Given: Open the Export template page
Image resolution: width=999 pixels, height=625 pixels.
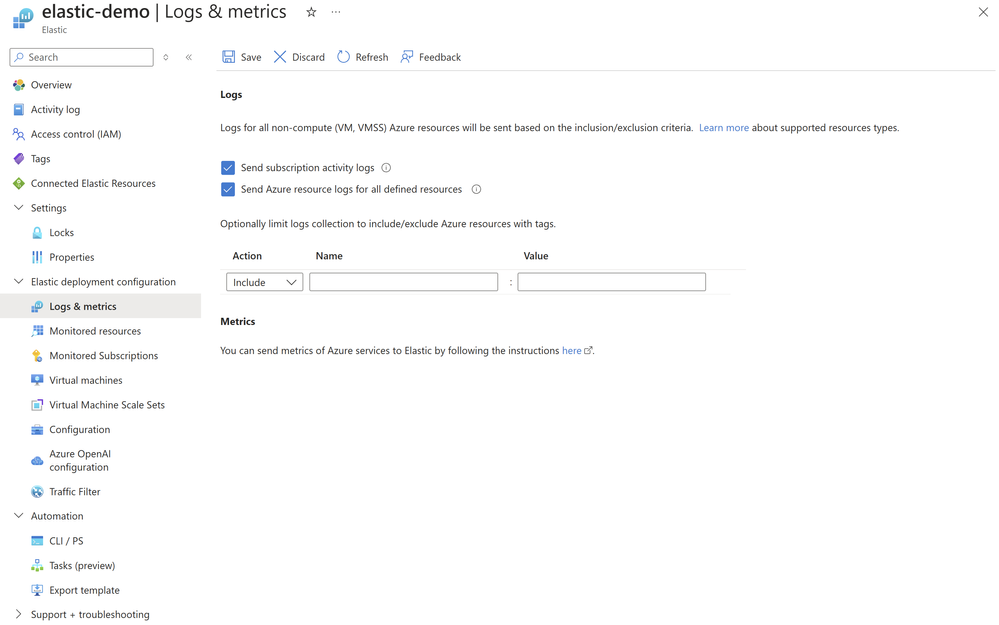Looking at the screenshot, I should point(84,590).
